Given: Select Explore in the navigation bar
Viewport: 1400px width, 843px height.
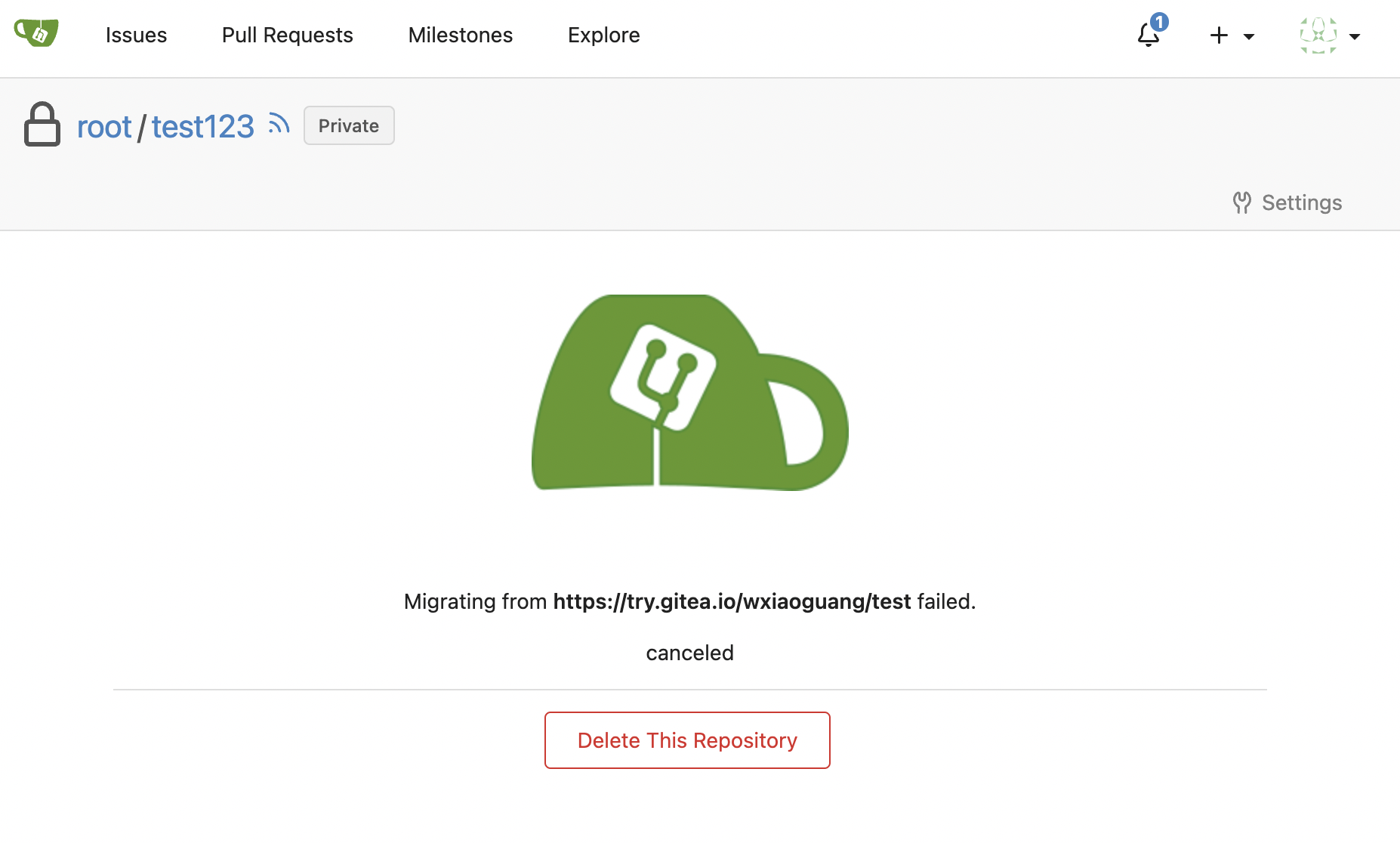Looking at the screenshot, I should pos(604,36).
